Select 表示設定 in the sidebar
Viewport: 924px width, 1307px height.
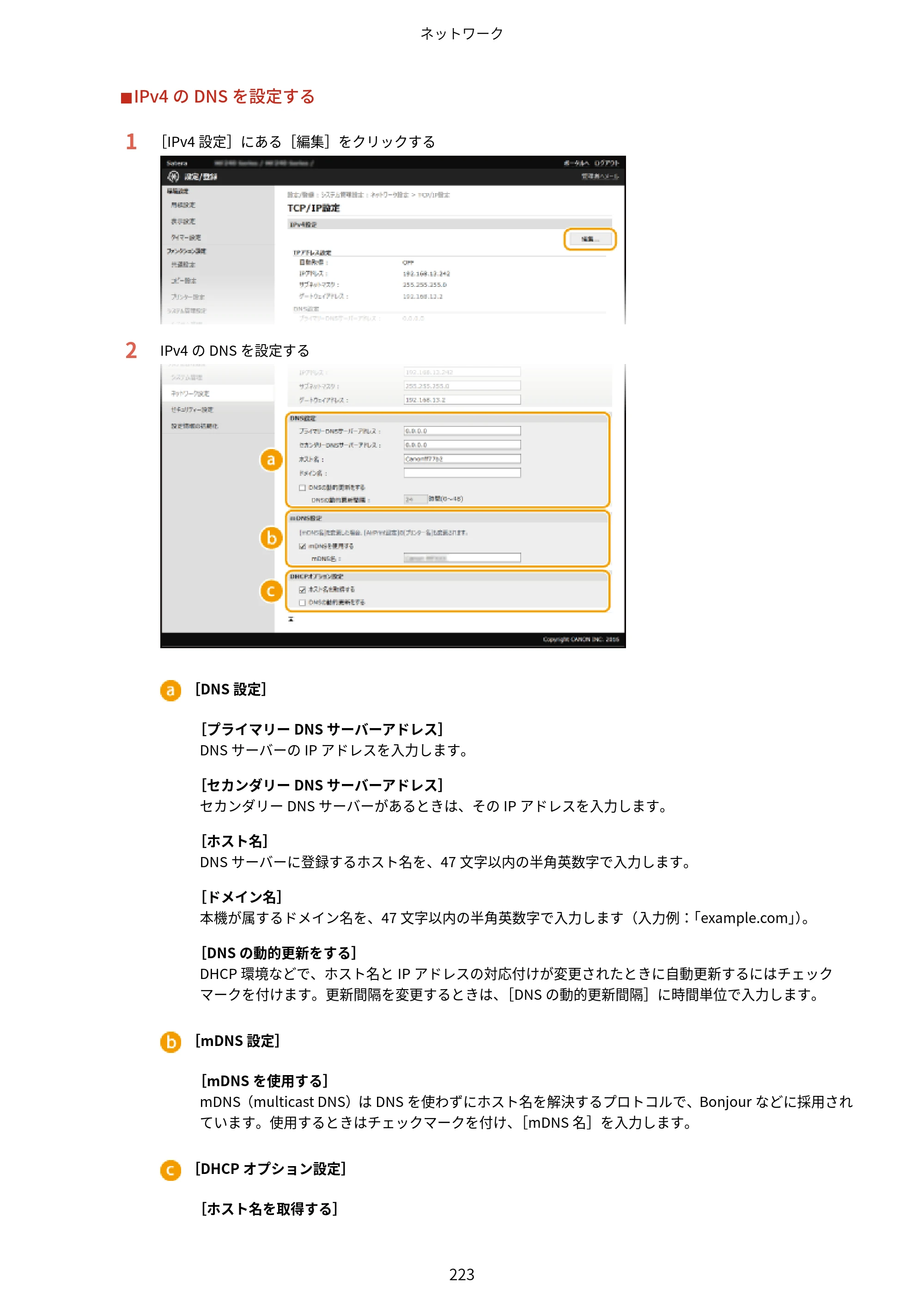[x=183, y=221]
